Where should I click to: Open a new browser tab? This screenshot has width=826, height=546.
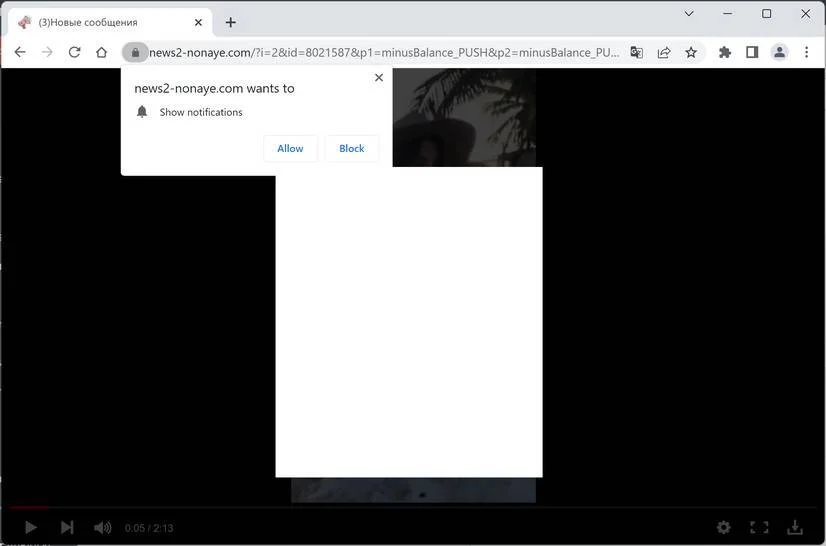pos(231,22)
